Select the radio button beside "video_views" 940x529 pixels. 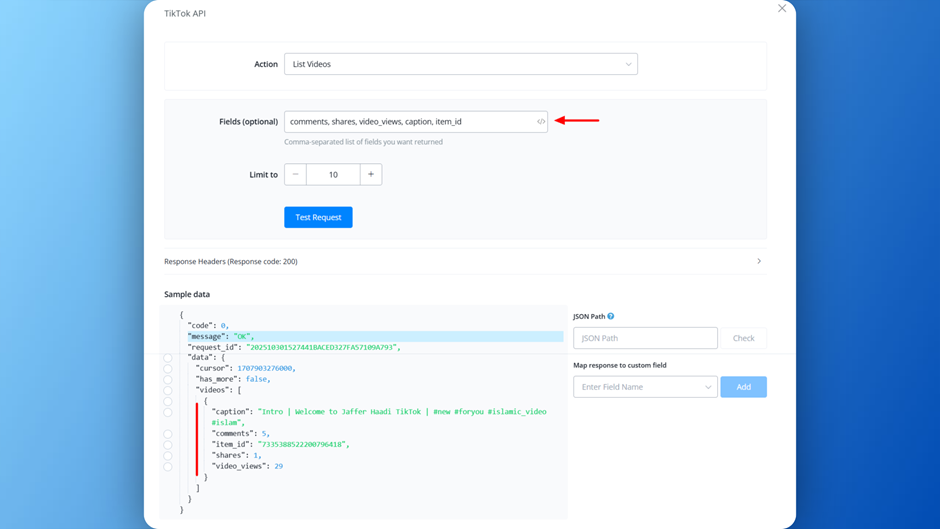tap(168, 466)
